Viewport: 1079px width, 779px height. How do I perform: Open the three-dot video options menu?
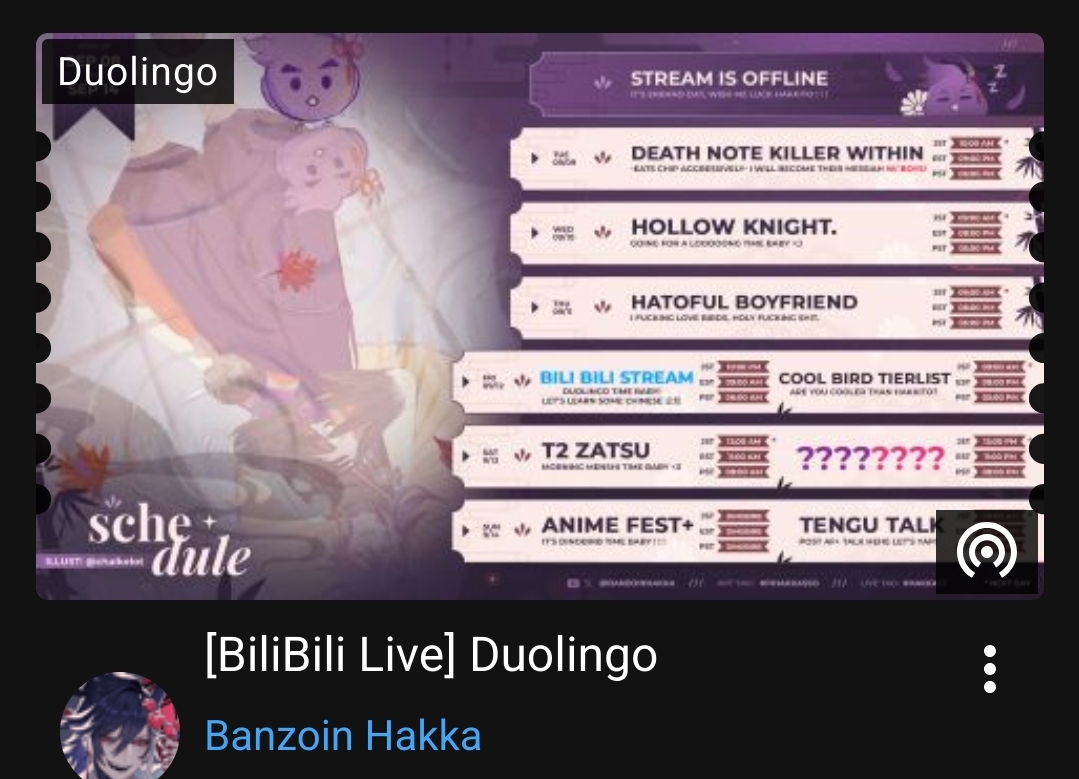pyautogui.click(x=990, y=669)
